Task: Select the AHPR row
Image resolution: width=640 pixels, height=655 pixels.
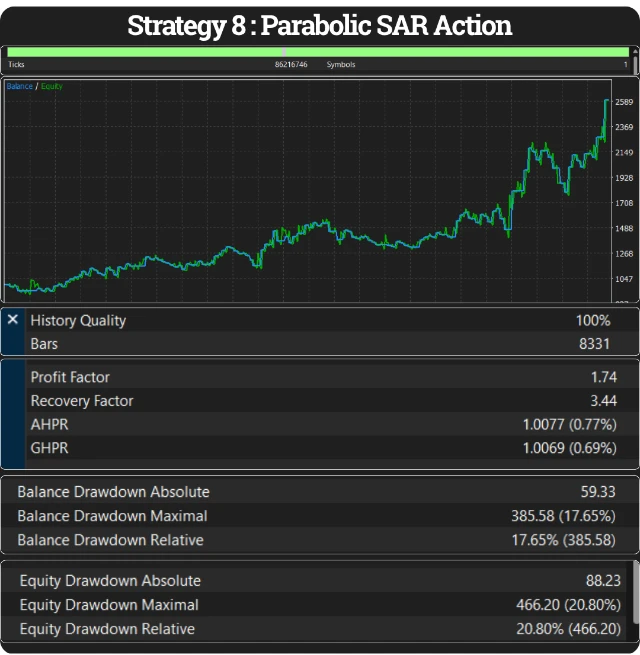Action: click(x=320, y=424)
